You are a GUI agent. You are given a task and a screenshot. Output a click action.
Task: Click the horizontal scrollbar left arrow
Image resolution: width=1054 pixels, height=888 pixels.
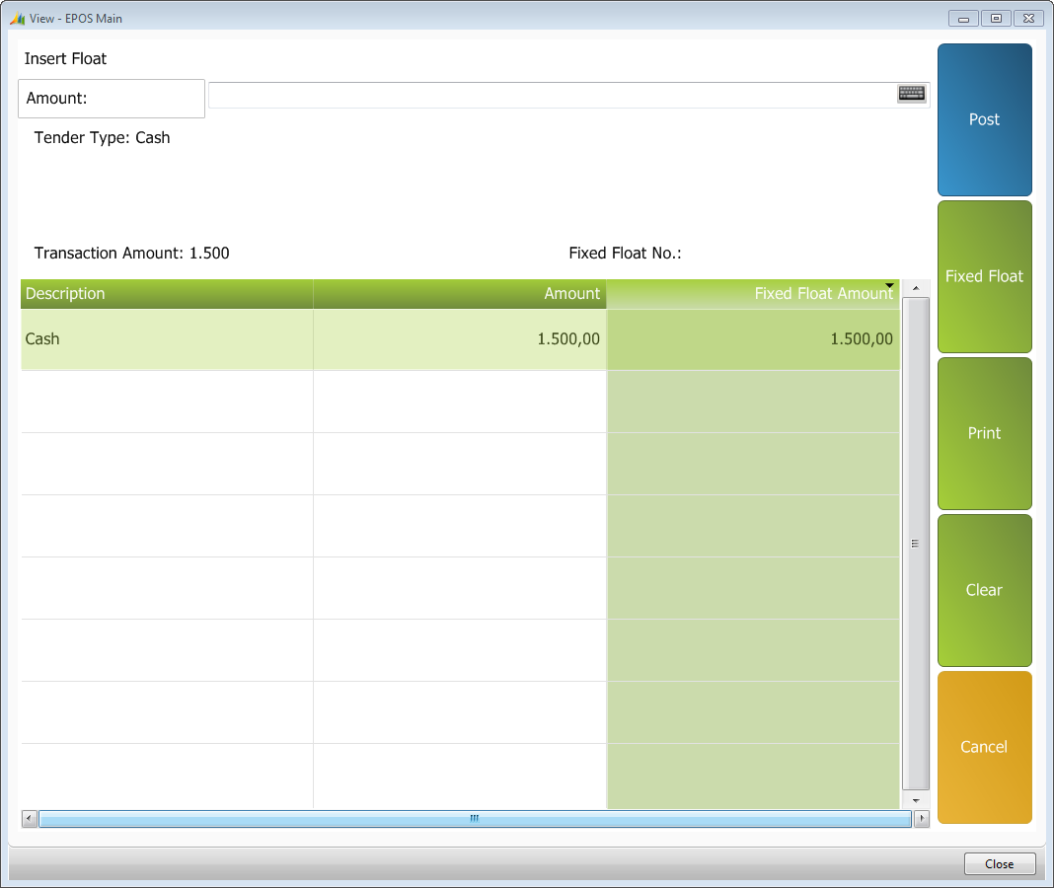coord(29,818)
